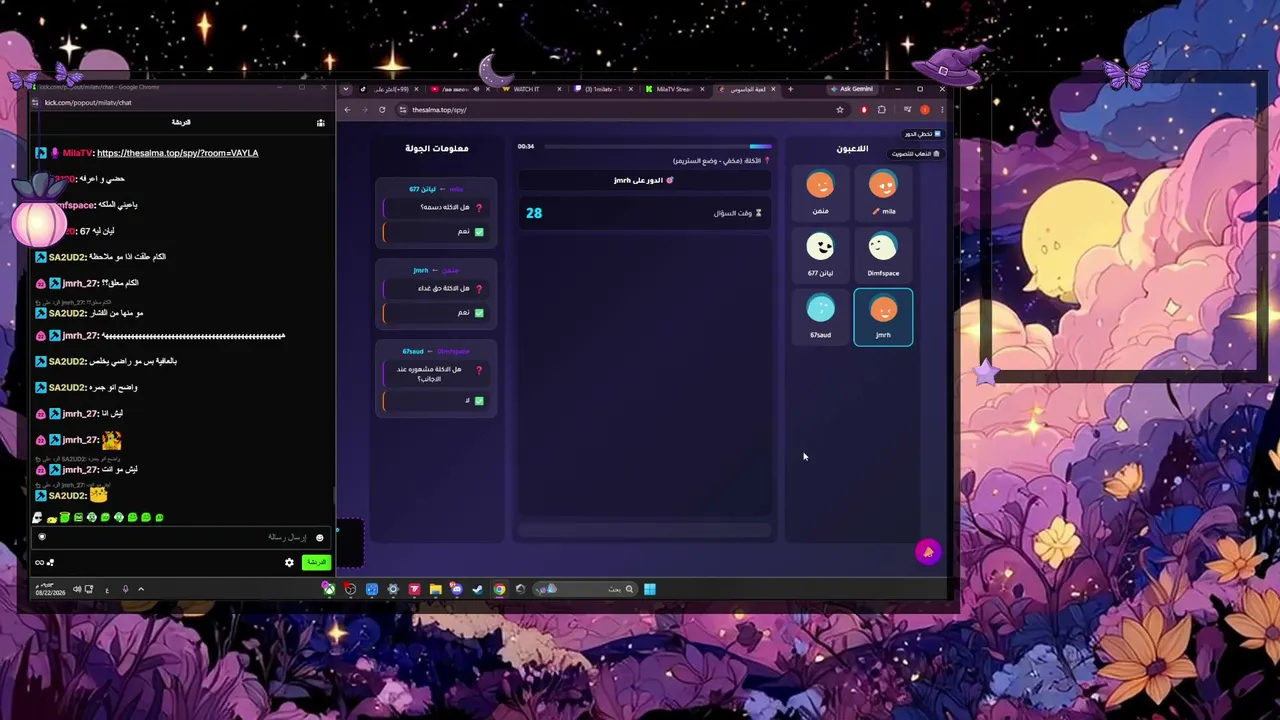Screen dimensions: 1280x720
Task: Click the turn banner الدور على jmrh
Action: click(x=644, y=181)
